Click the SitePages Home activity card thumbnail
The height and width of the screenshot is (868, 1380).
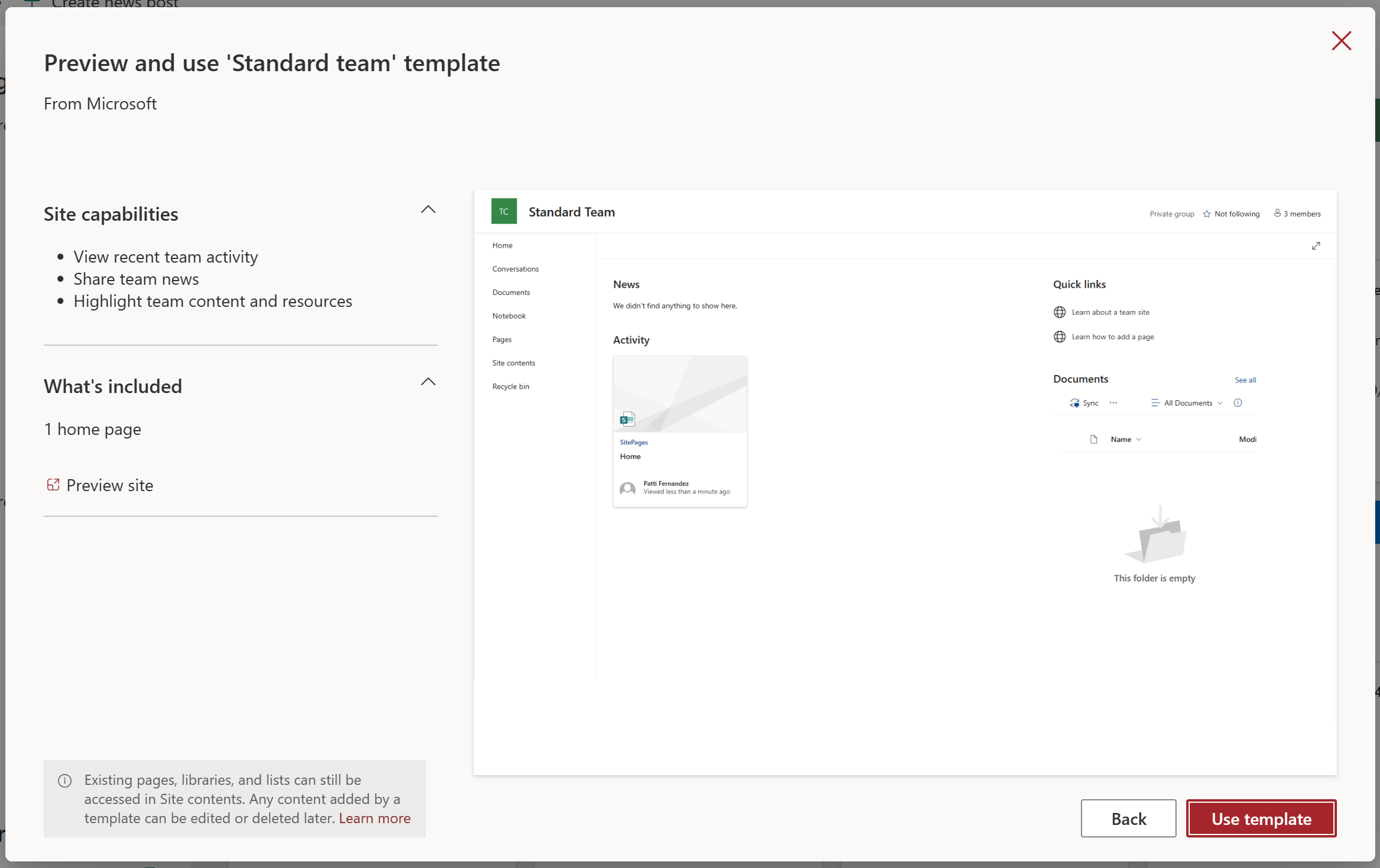[680, 395]
